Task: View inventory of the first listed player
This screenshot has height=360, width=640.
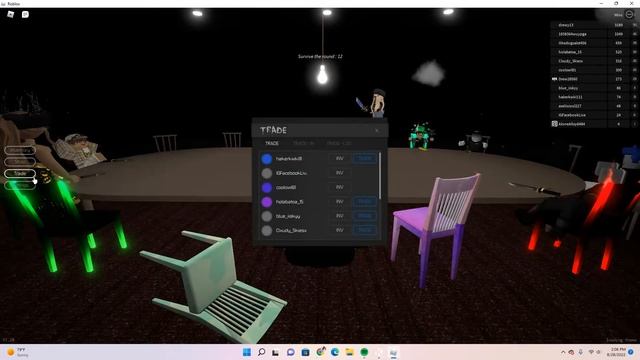Action: (339, 158)
